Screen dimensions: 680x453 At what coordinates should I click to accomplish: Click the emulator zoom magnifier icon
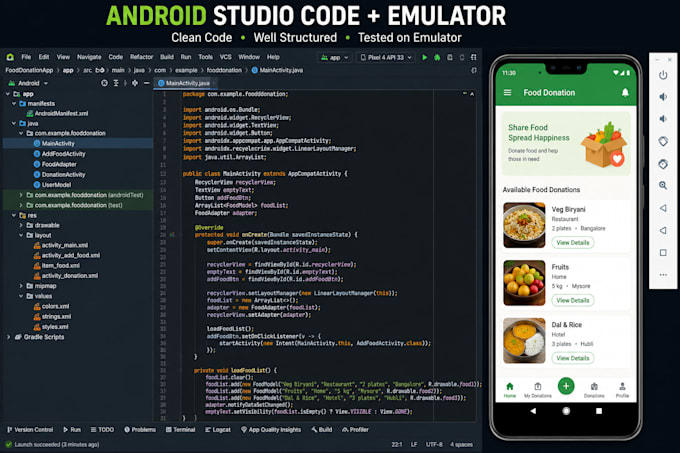tap(663, 186)
